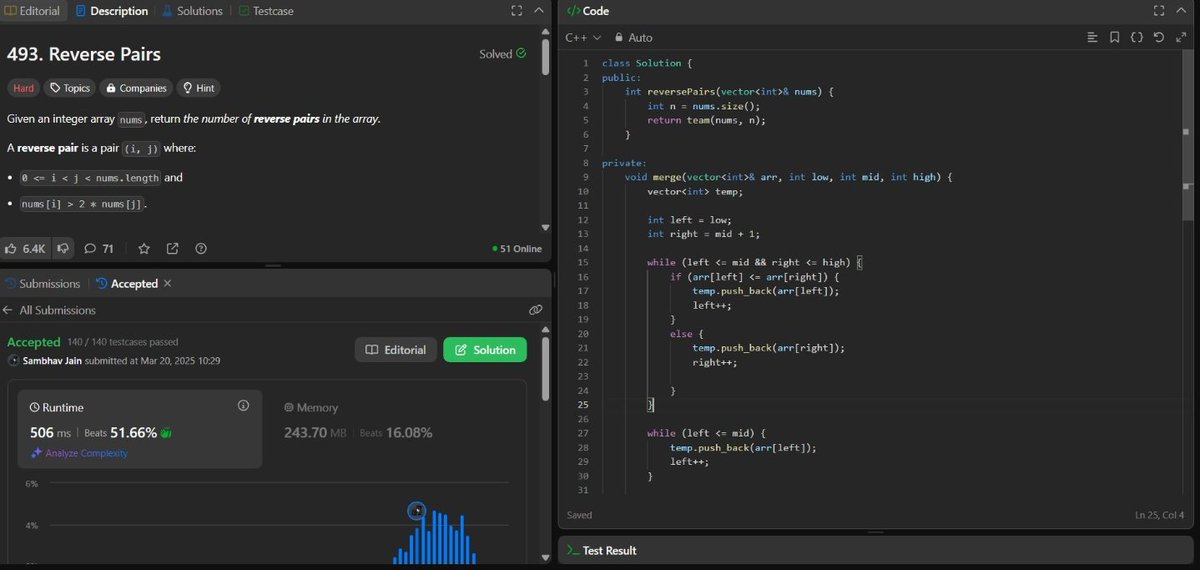Reset code to default with undo icon
1200x570 pixels.
point(1158,37)
